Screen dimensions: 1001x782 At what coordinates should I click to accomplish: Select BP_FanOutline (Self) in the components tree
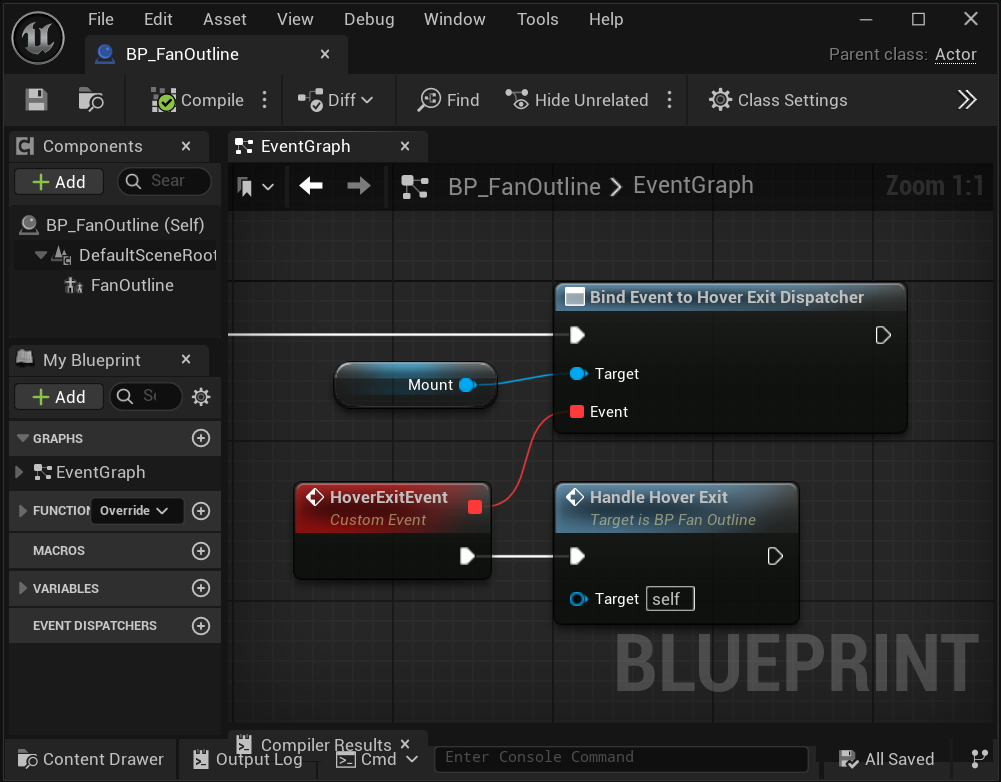pyautogui.click(x=115, y=225)
